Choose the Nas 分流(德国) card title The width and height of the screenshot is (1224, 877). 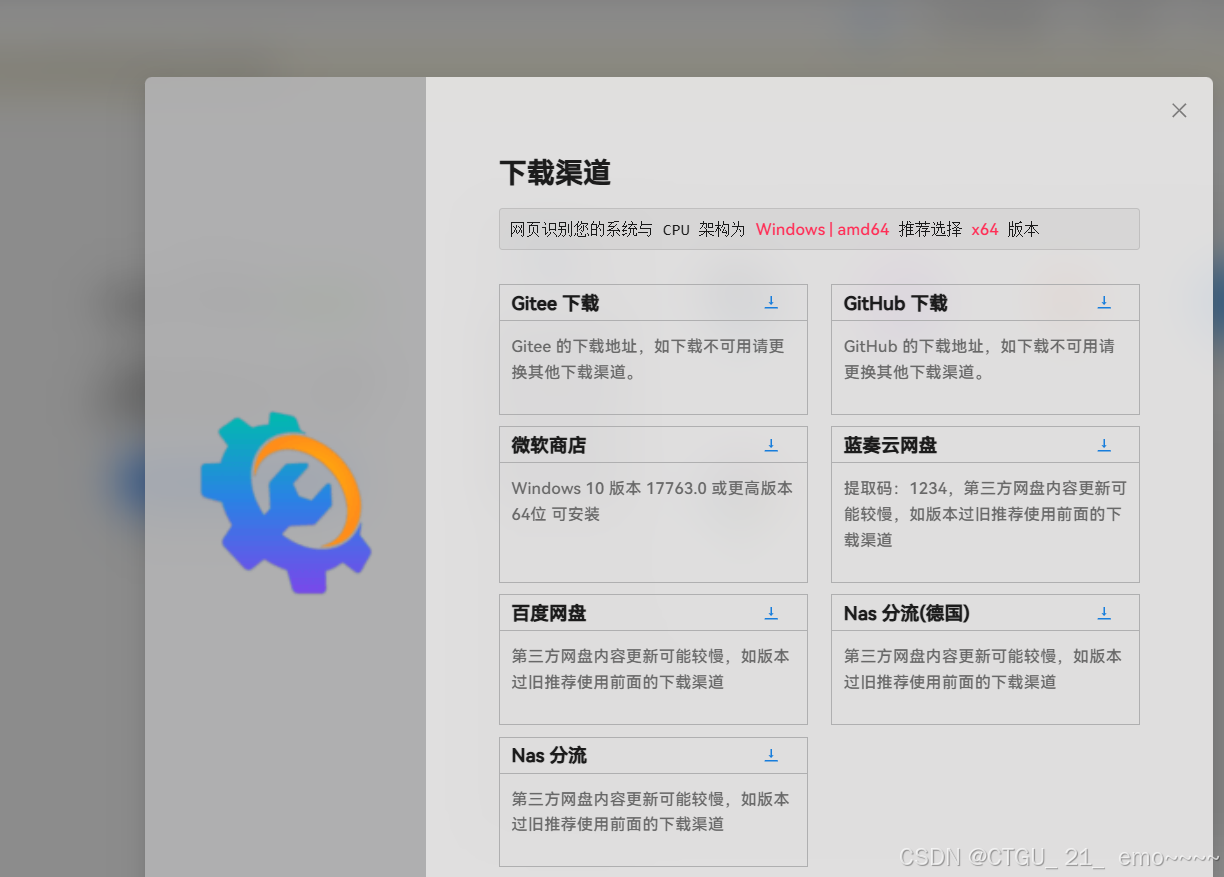tap(906, 613)
